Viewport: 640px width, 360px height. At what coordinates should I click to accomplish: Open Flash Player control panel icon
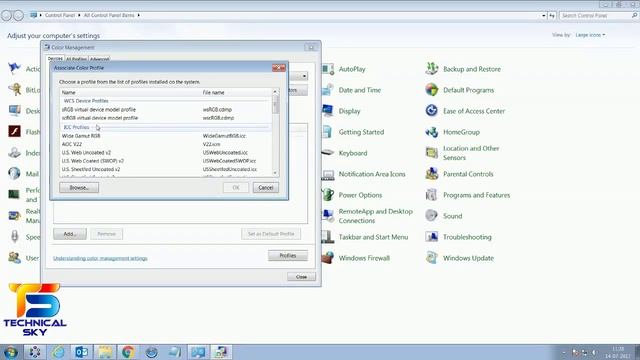15,132
